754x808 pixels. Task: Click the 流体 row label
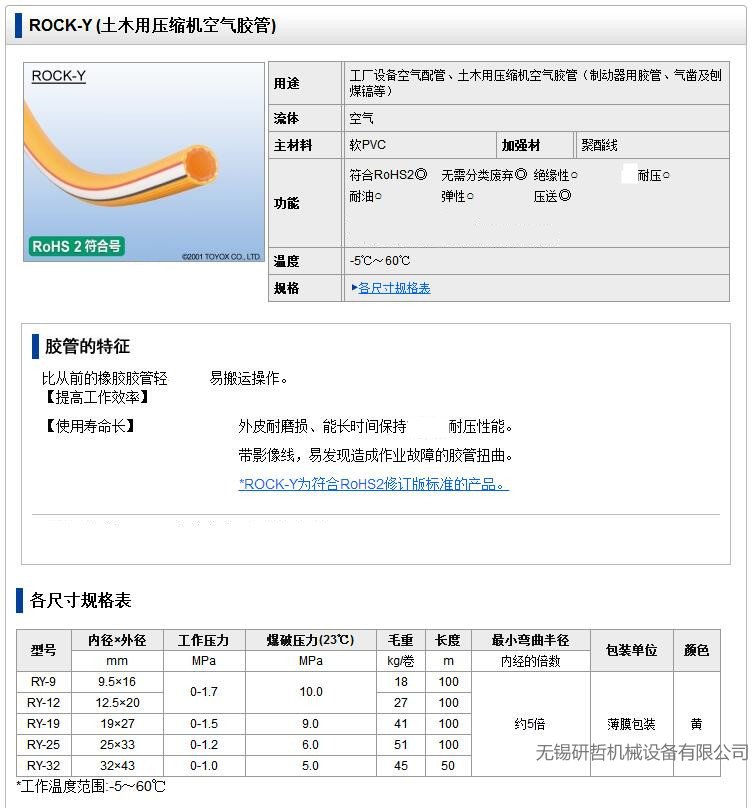coord(287,119)
